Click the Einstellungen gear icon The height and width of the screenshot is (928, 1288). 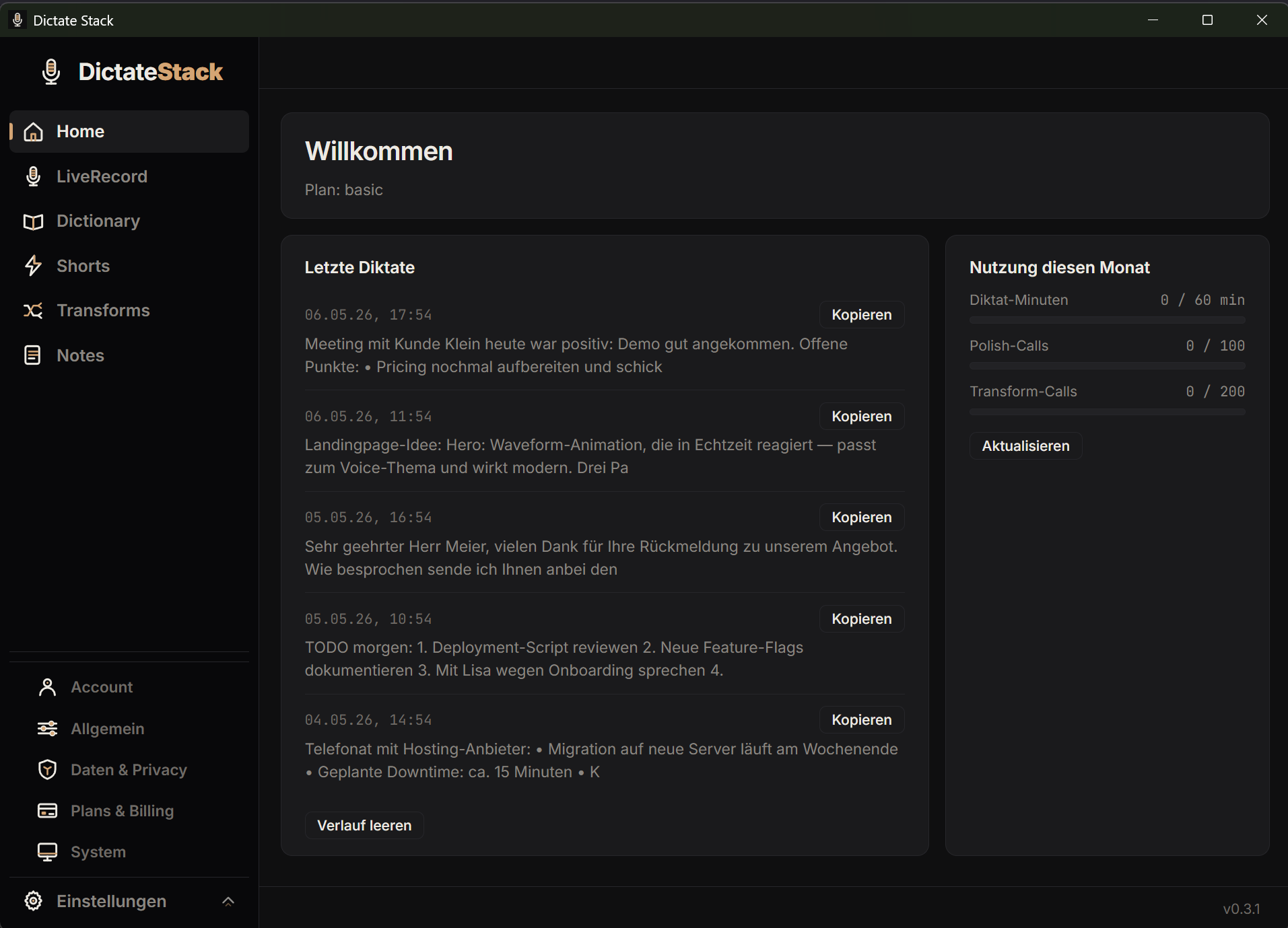coord(33,901)
